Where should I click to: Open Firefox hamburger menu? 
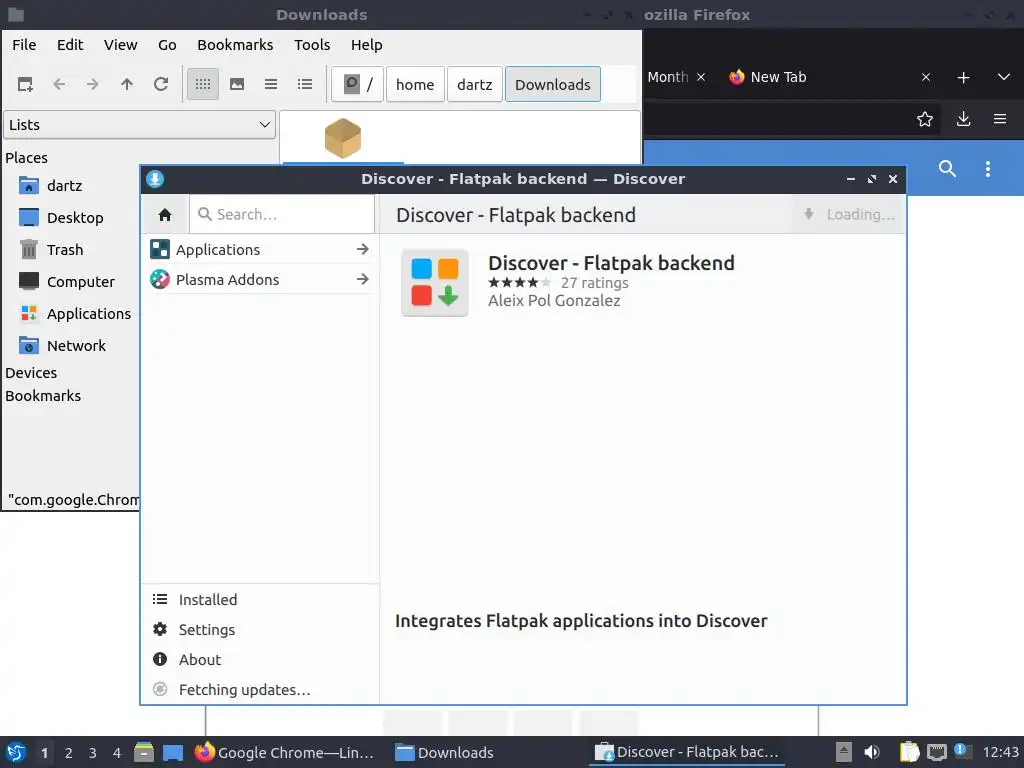click(1000, 119)
